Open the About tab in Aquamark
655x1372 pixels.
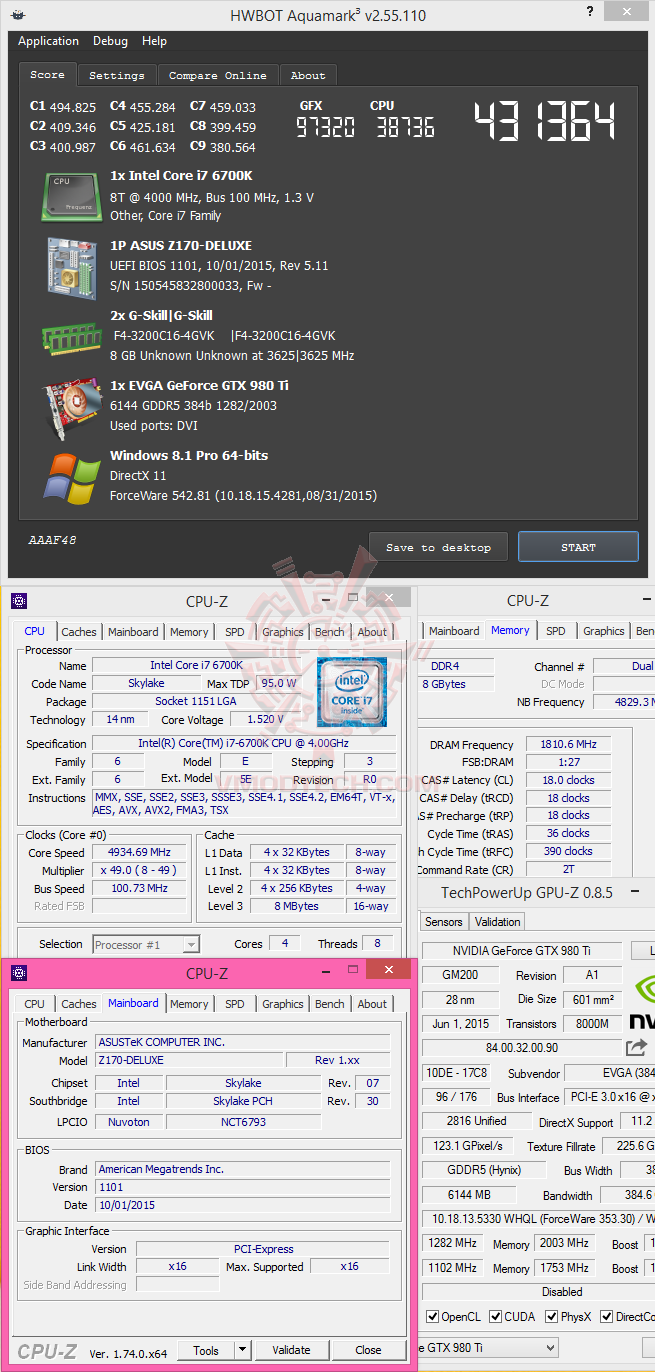coord(308,75)
